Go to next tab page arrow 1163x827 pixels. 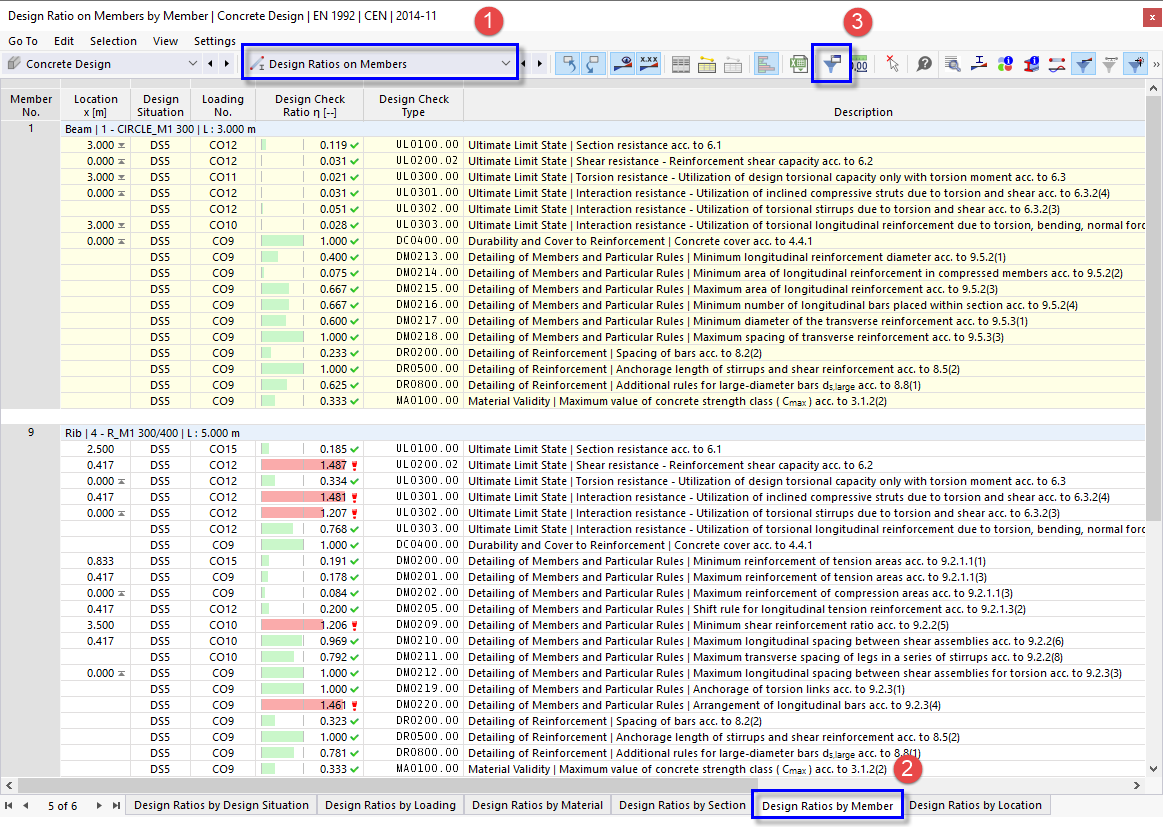99,805
